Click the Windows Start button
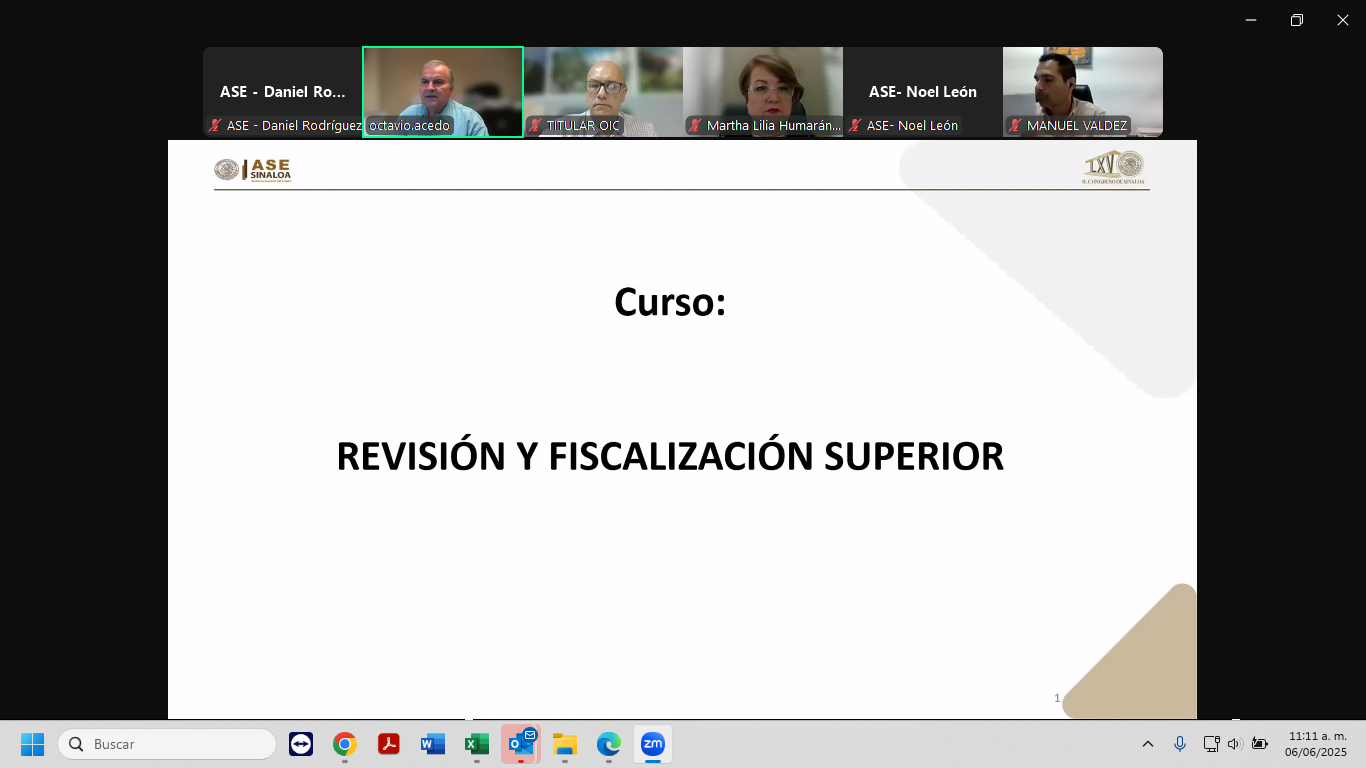The image size is (1366, 768). [x=33, y=744]
